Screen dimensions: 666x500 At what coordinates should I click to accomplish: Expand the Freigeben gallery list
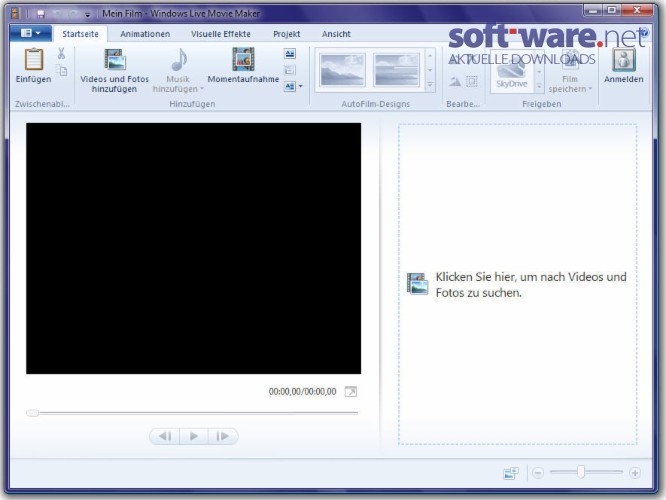(539, 86)
